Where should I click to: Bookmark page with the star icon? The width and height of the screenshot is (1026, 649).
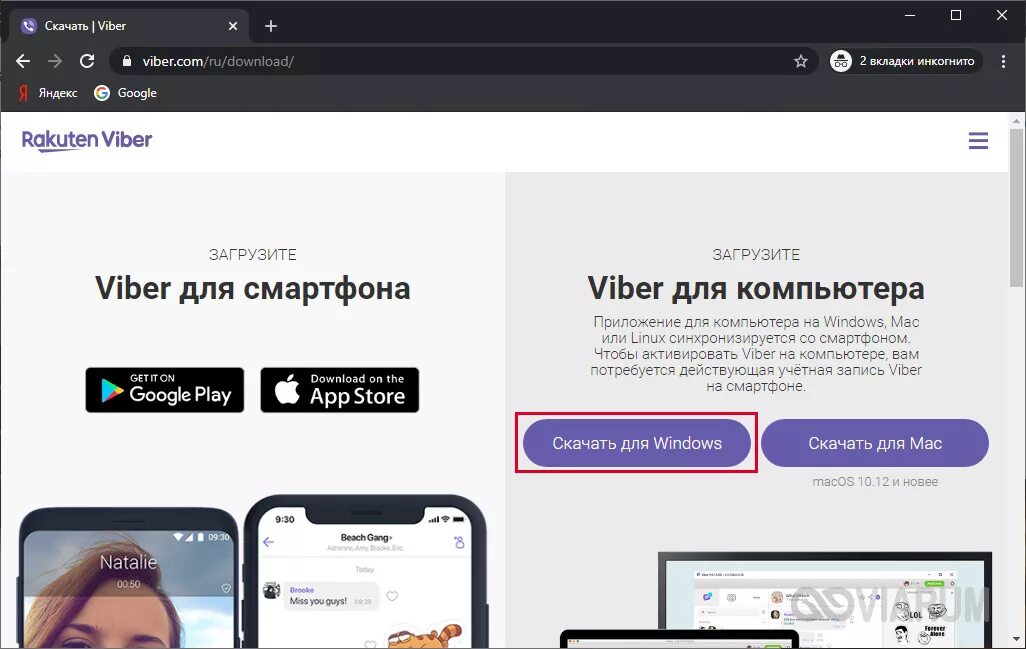800,61
